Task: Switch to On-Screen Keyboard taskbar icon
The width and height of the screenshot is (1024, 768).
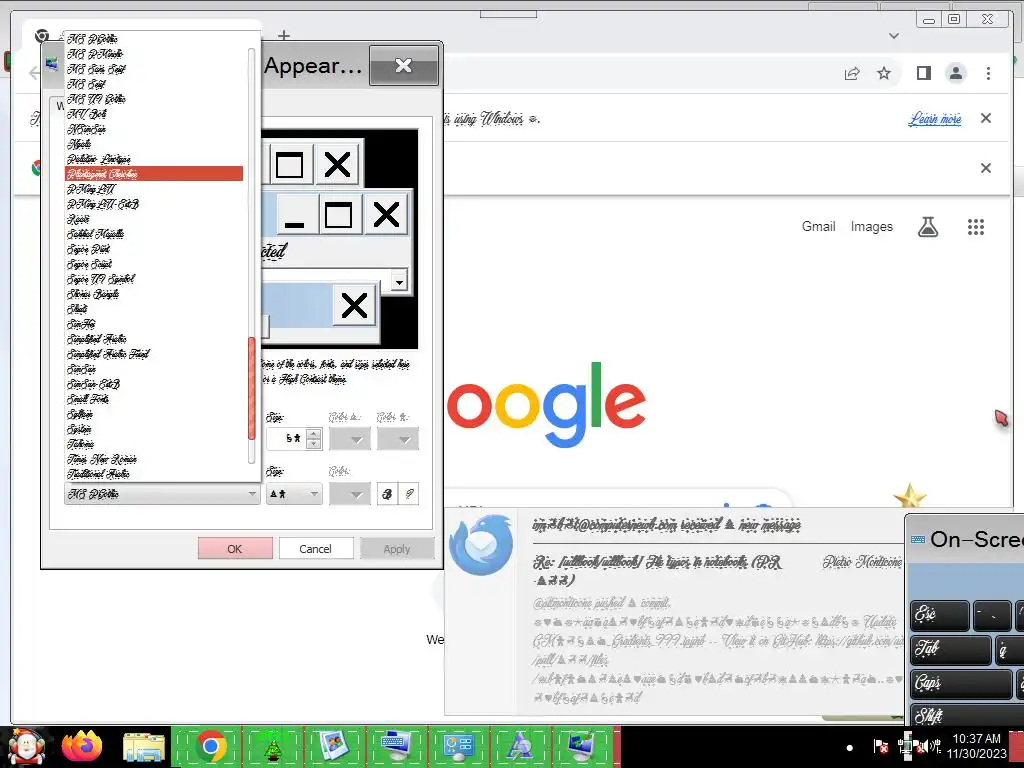Action: pyautogui.click(x=396, y=746)
